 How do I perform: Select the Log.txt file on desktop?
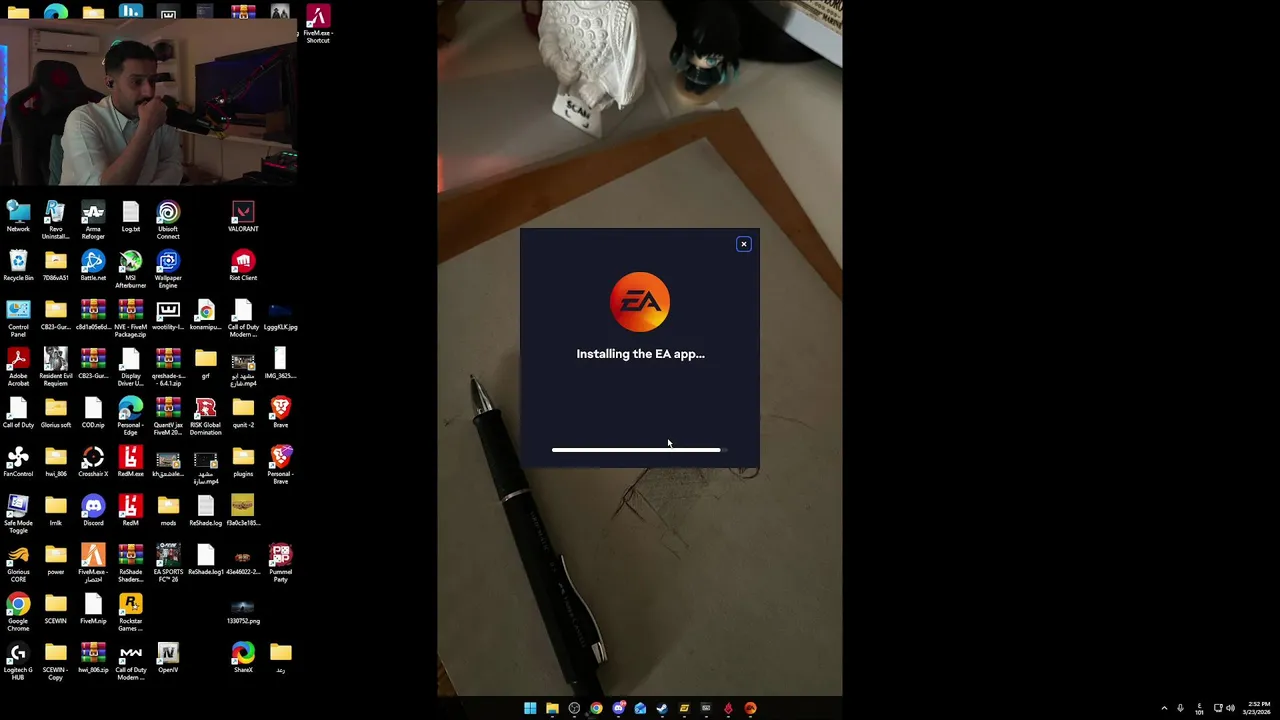pyautogui.click(x=130, y=217)
